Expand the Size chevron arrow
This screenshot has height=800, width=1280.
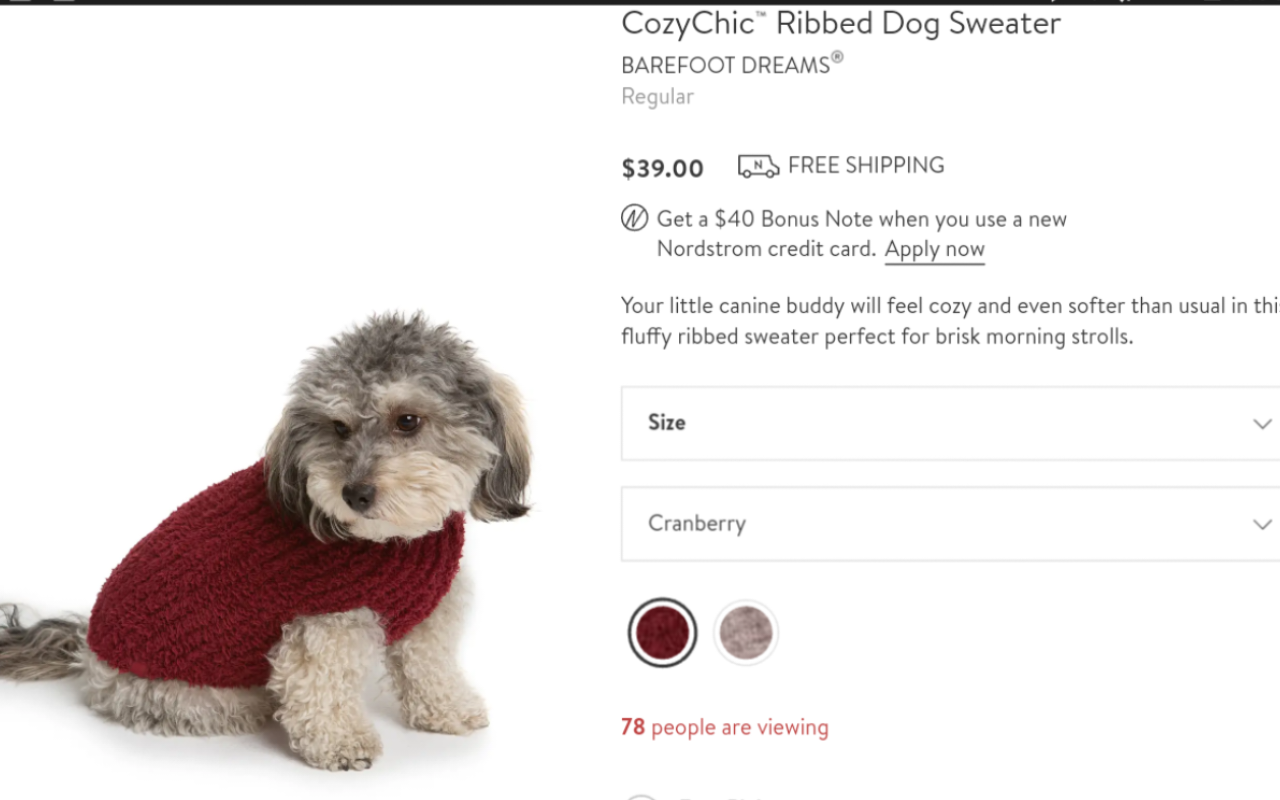(x=1262, y=423)
